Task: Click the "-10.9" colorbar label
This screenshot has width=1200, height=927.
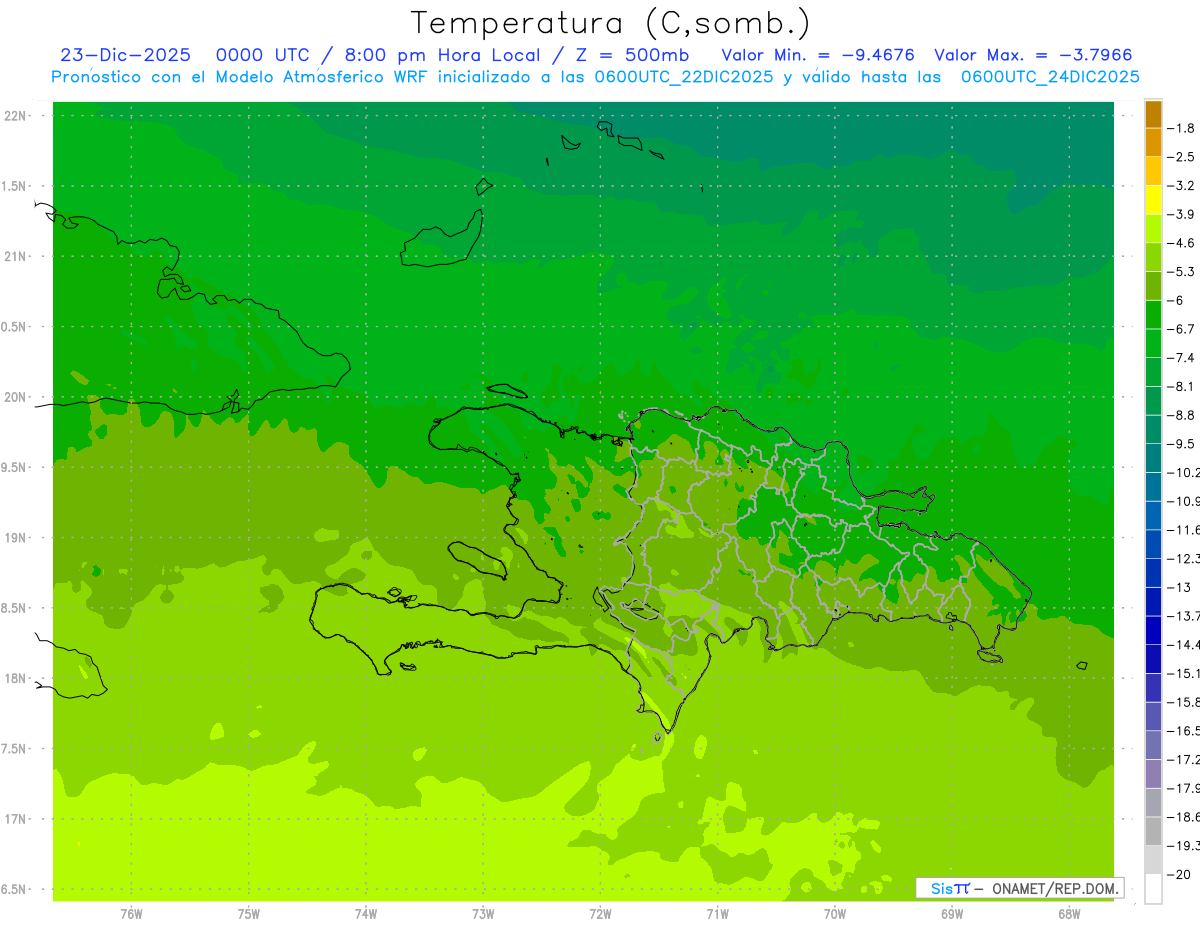Action: 1183,501
